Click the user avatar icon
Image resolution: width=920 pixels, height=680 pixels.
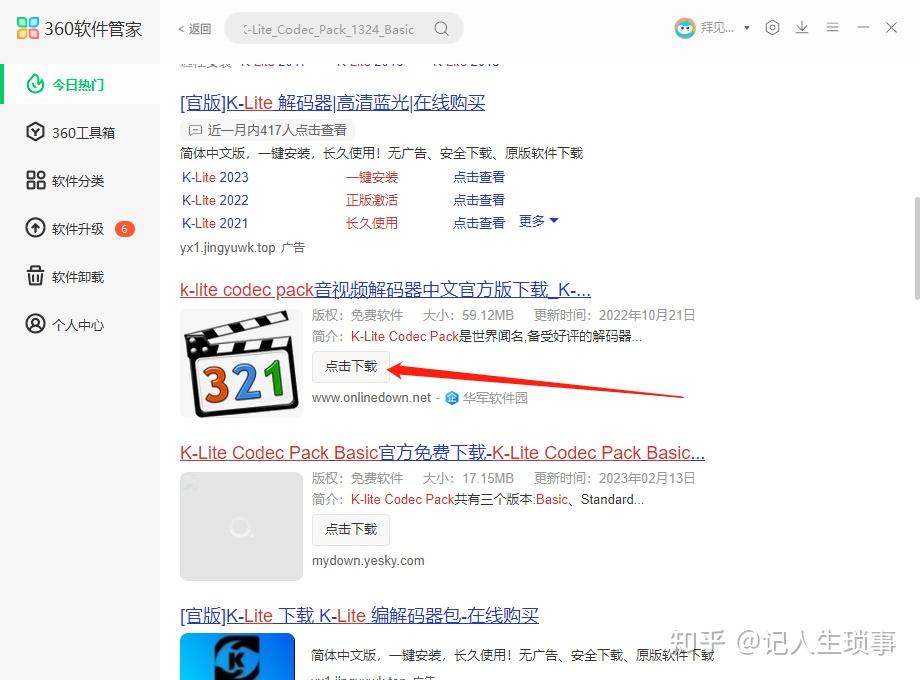(684, 28)
